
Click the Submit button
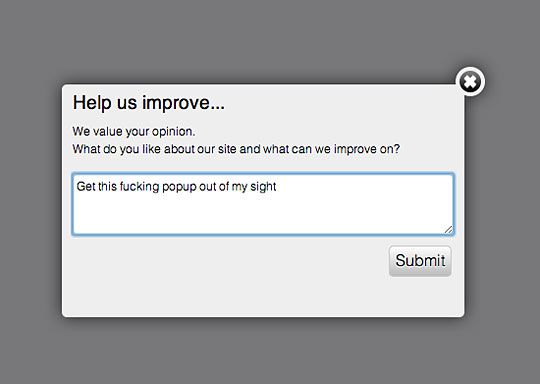click(420, 261)
